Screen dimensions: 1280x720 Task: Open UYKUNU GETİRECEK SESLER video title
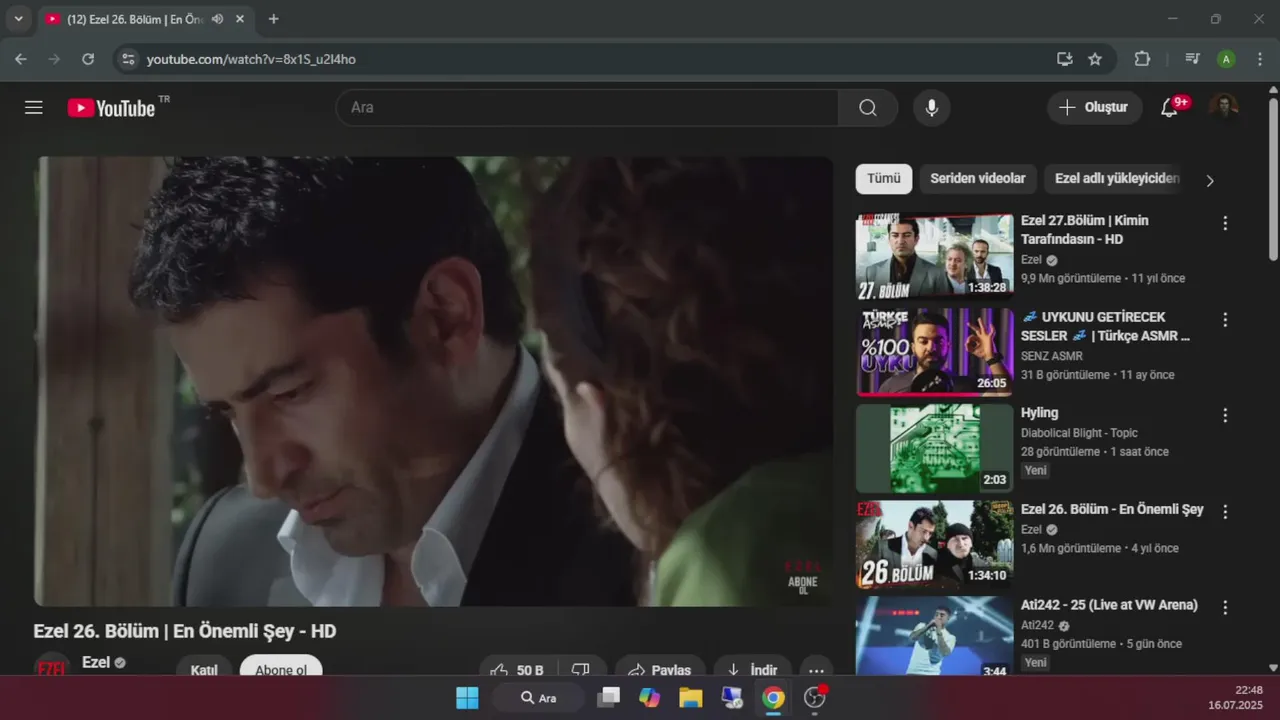(x=1105, y=327)
